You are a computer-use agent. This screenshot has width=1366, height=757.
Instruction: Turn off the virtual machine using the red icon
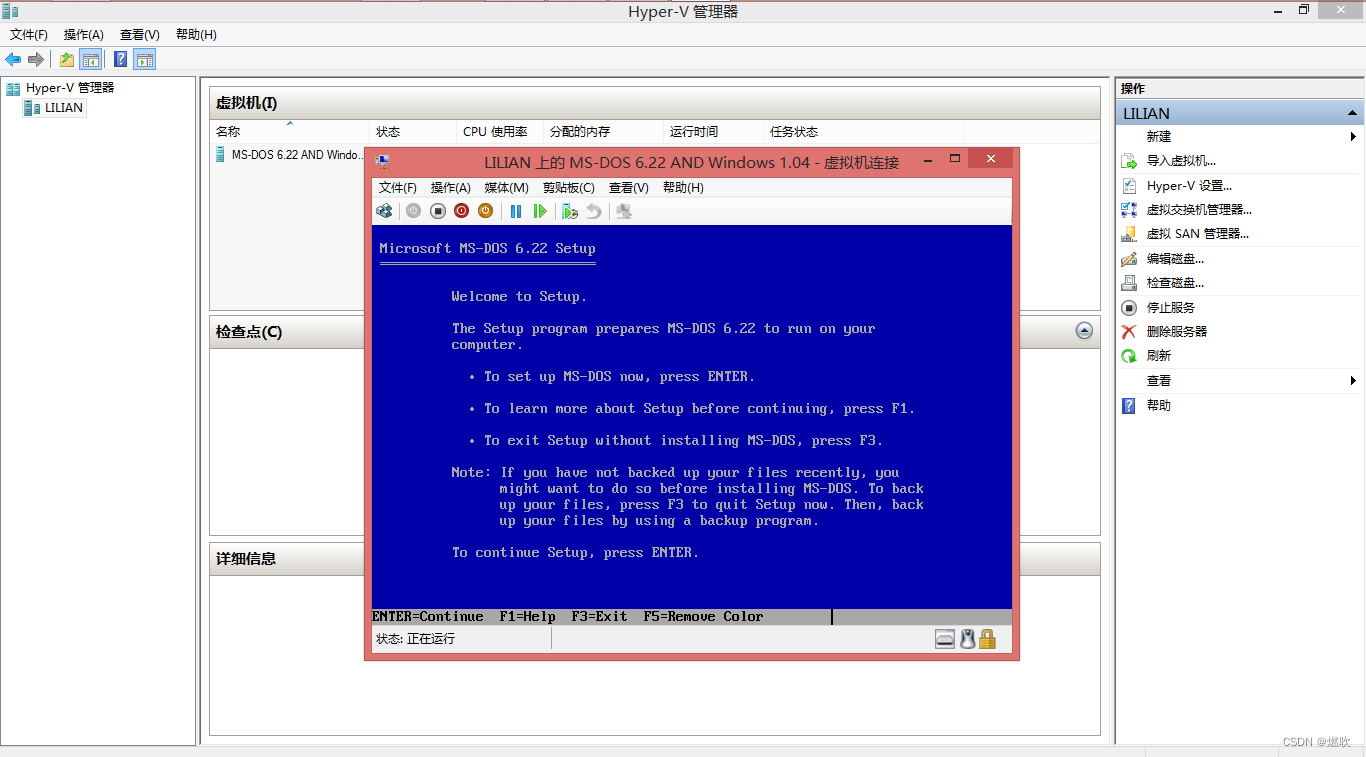click(x=461, y=211)
